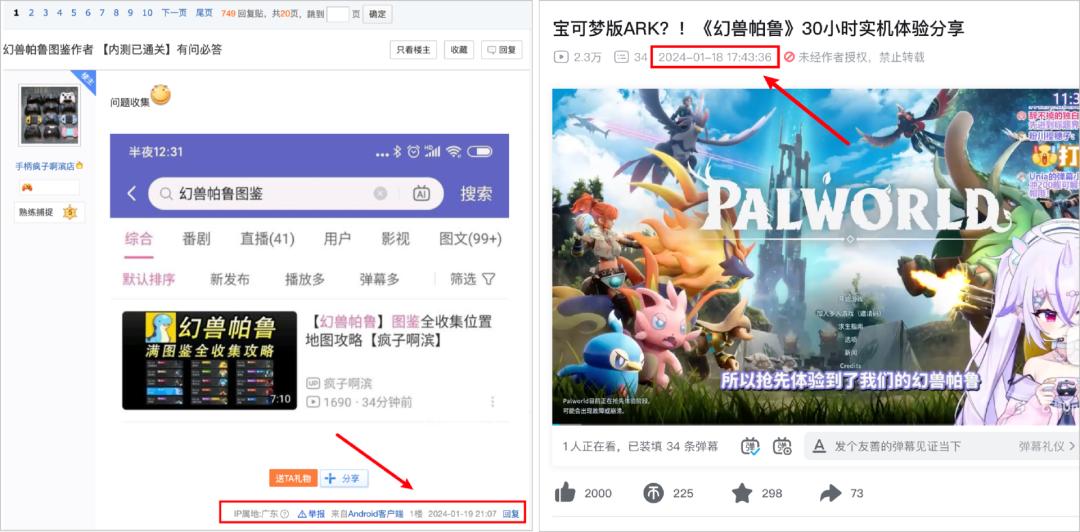Choose 默认排序 sort option
The height and width of the screenshot is (532, 1080).
click(x=149, y=279)
